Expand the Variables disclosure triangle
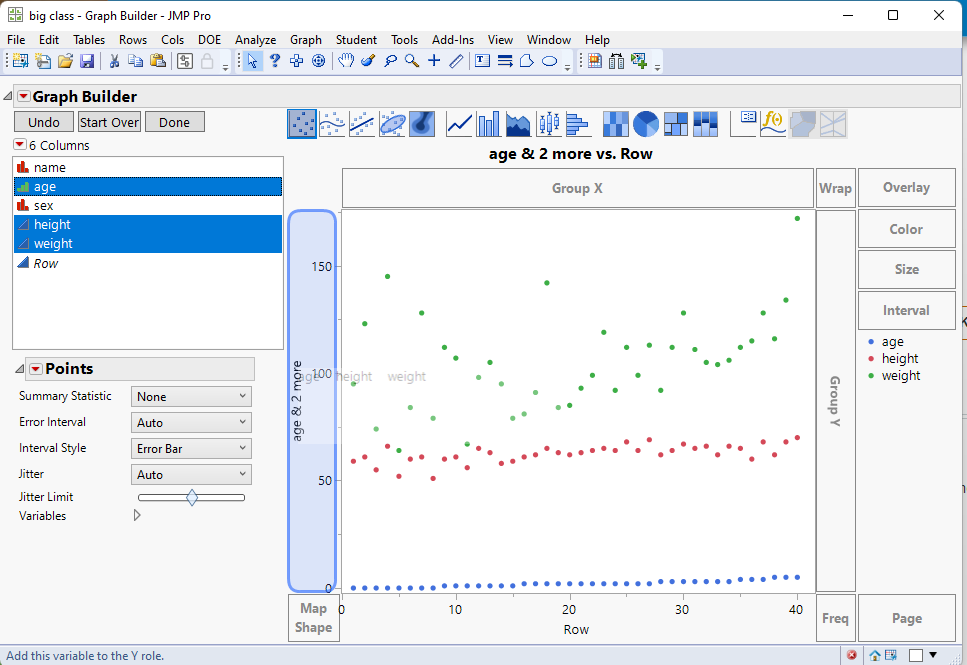This screenshot has width=967, height=665. click(x=137, y=516)
